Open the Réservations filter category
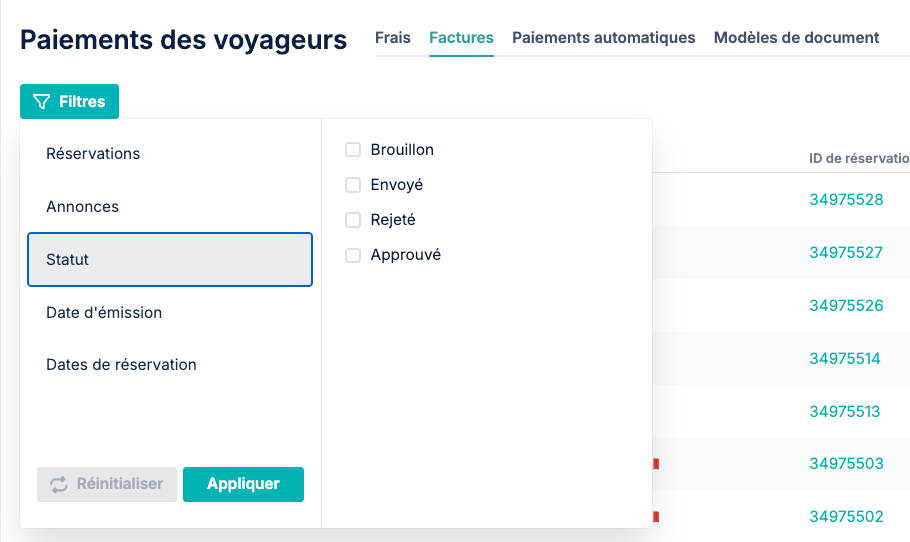The image size is (910, 542). [x=170, y=154]
